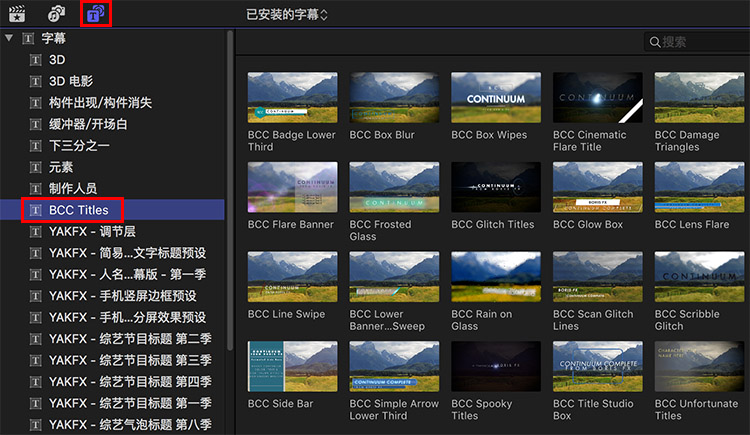Select BCC Glow Box thumbnail

(x=598, y=187)
